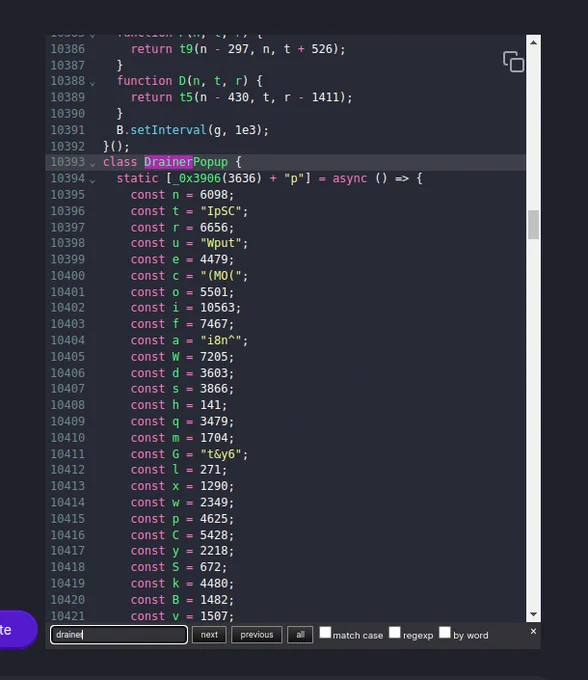Click 't9' function call on line 10386
The height and width of the screenshot is (680, 588).
click(x=186, y=49)
